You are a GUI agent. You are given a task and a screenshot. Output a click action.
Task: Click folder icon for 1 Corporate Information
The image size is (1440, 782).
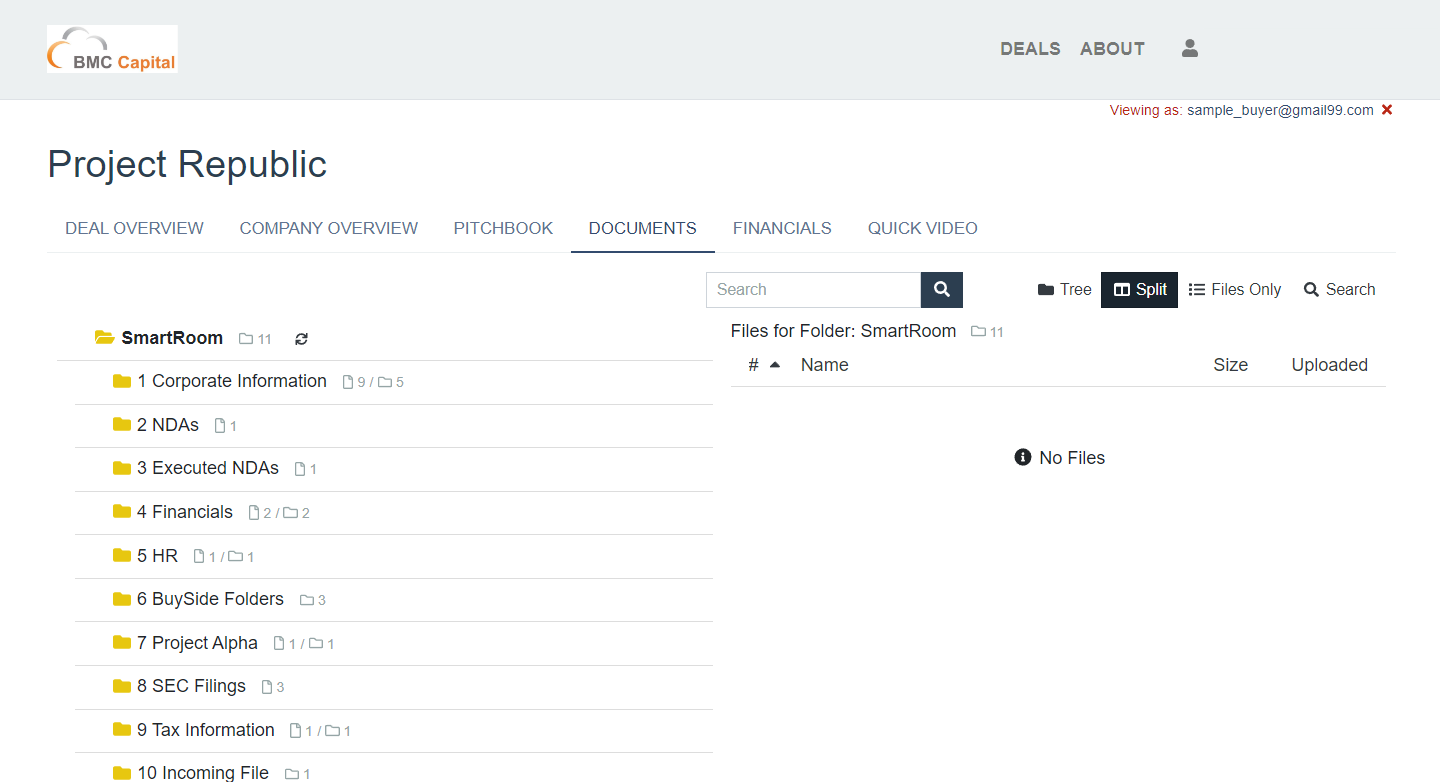[122, 381]
